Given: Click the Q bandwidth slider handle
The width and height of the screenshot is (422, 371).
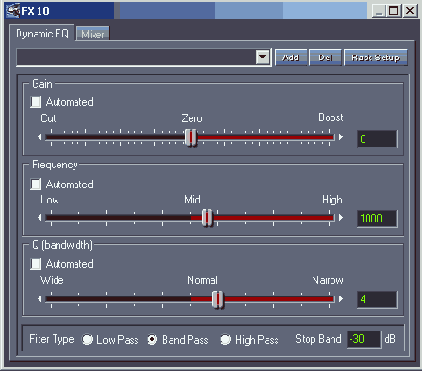Looking at the screenshot, I should click(218, 299).
